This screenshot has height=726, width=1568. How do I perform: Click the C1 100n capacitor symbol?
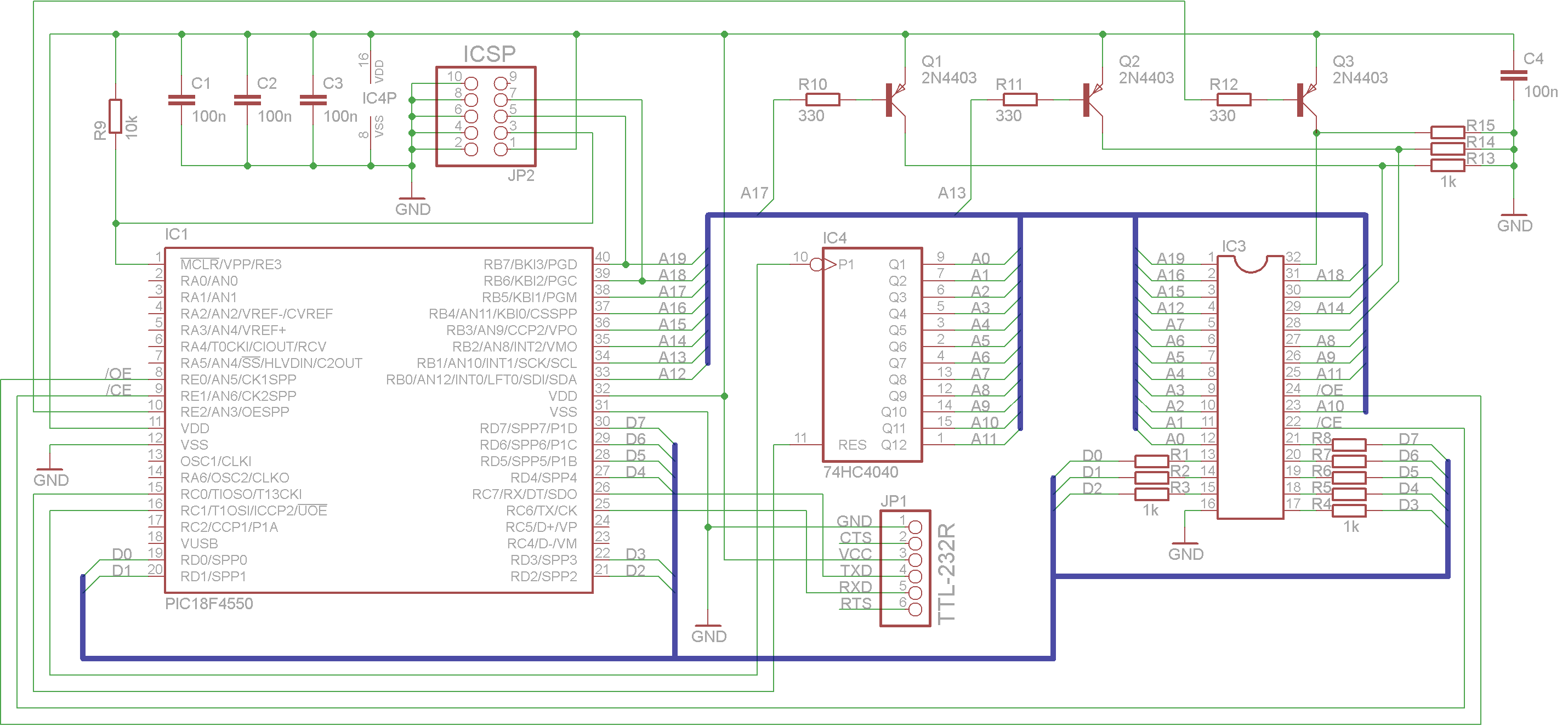point(181,100)
